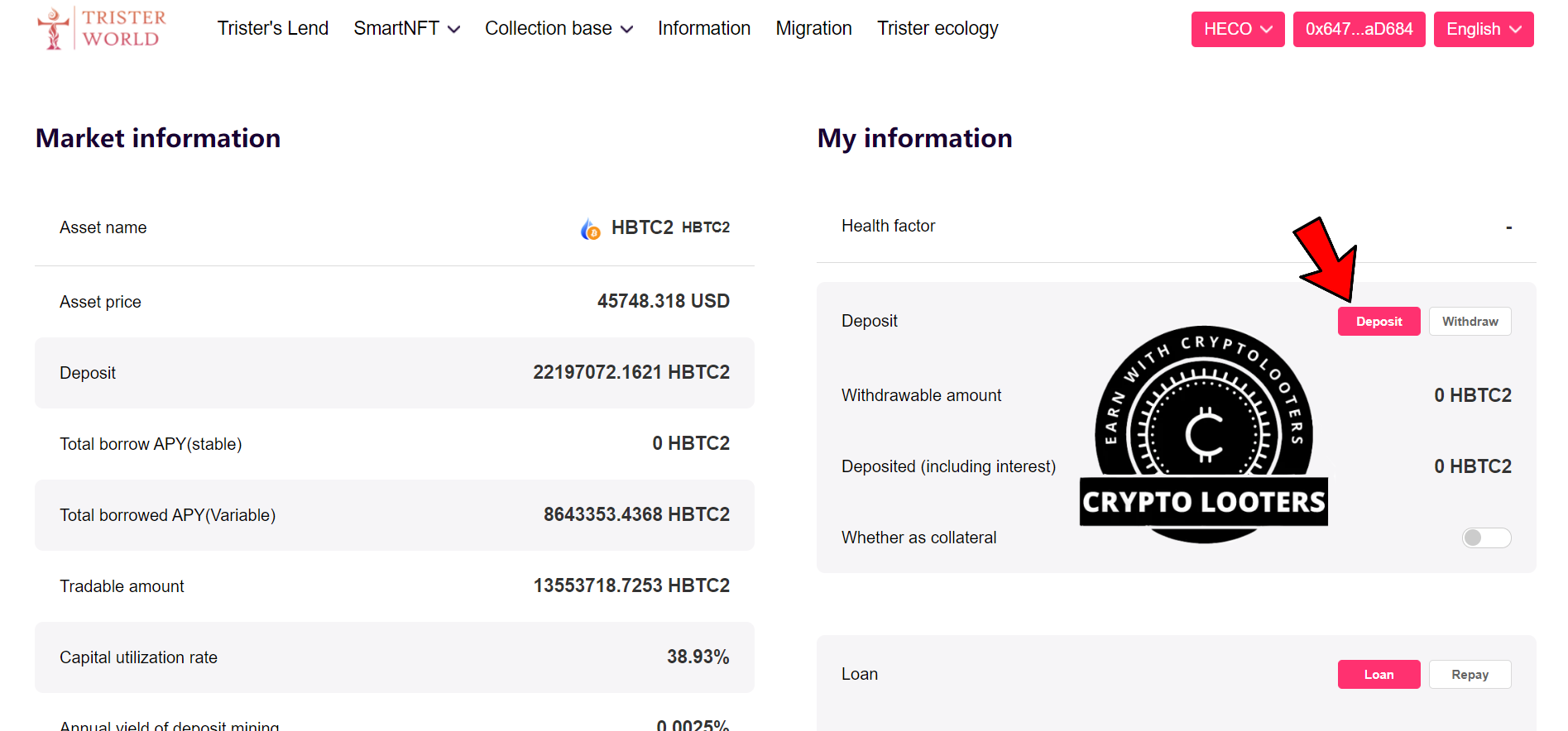Expand the SmartNFT dropdown menu

click(406, 29)
